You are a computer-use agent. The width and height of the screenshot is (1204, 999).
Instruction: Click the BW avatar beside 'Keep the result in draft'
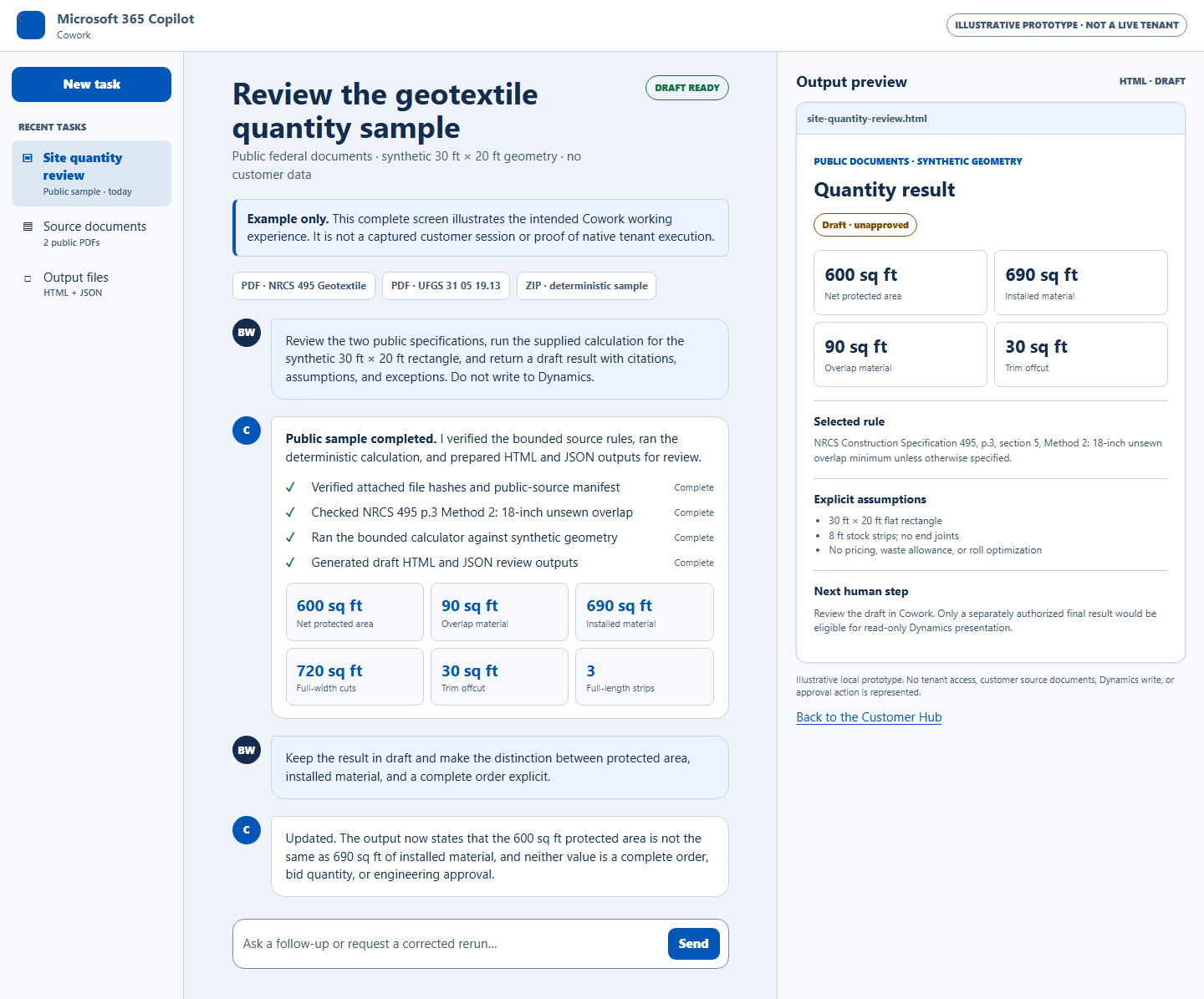click(x=247, y=750)
